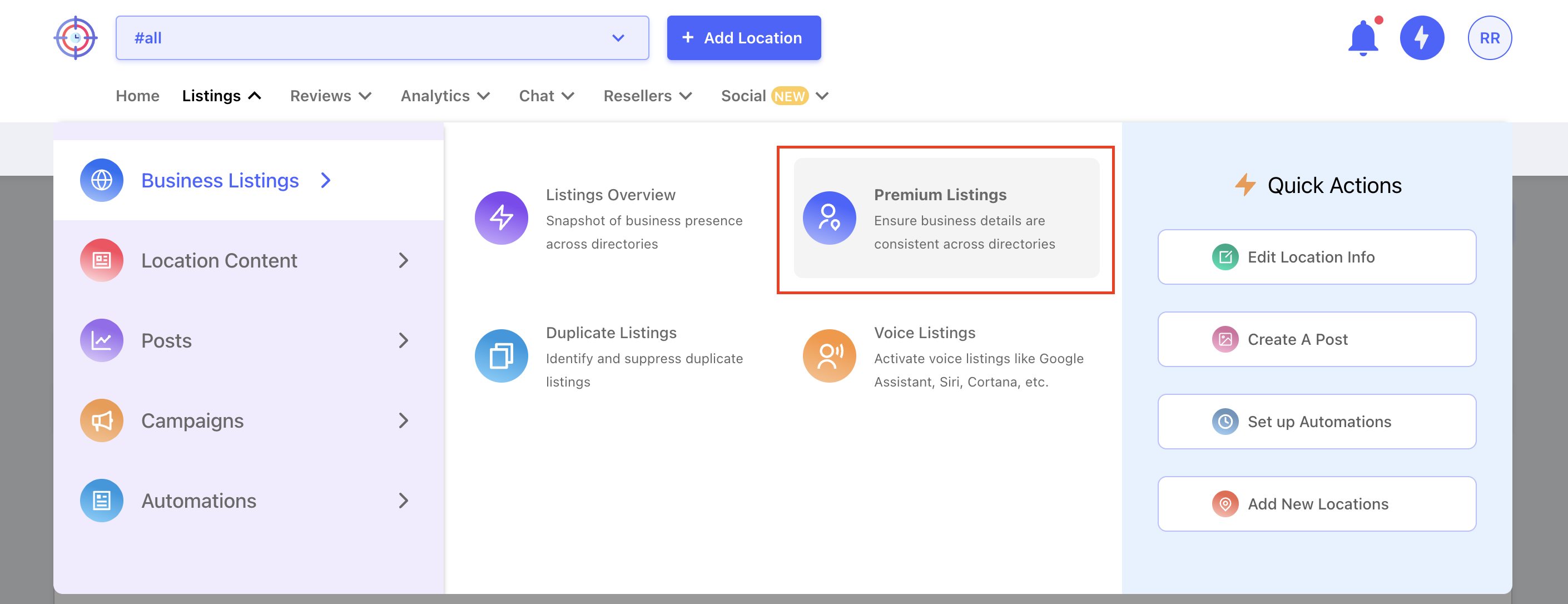Click the Premium Listings person-pin icon
The width and height of the screenshot is (1568, 604).
[x=829, y=218]
